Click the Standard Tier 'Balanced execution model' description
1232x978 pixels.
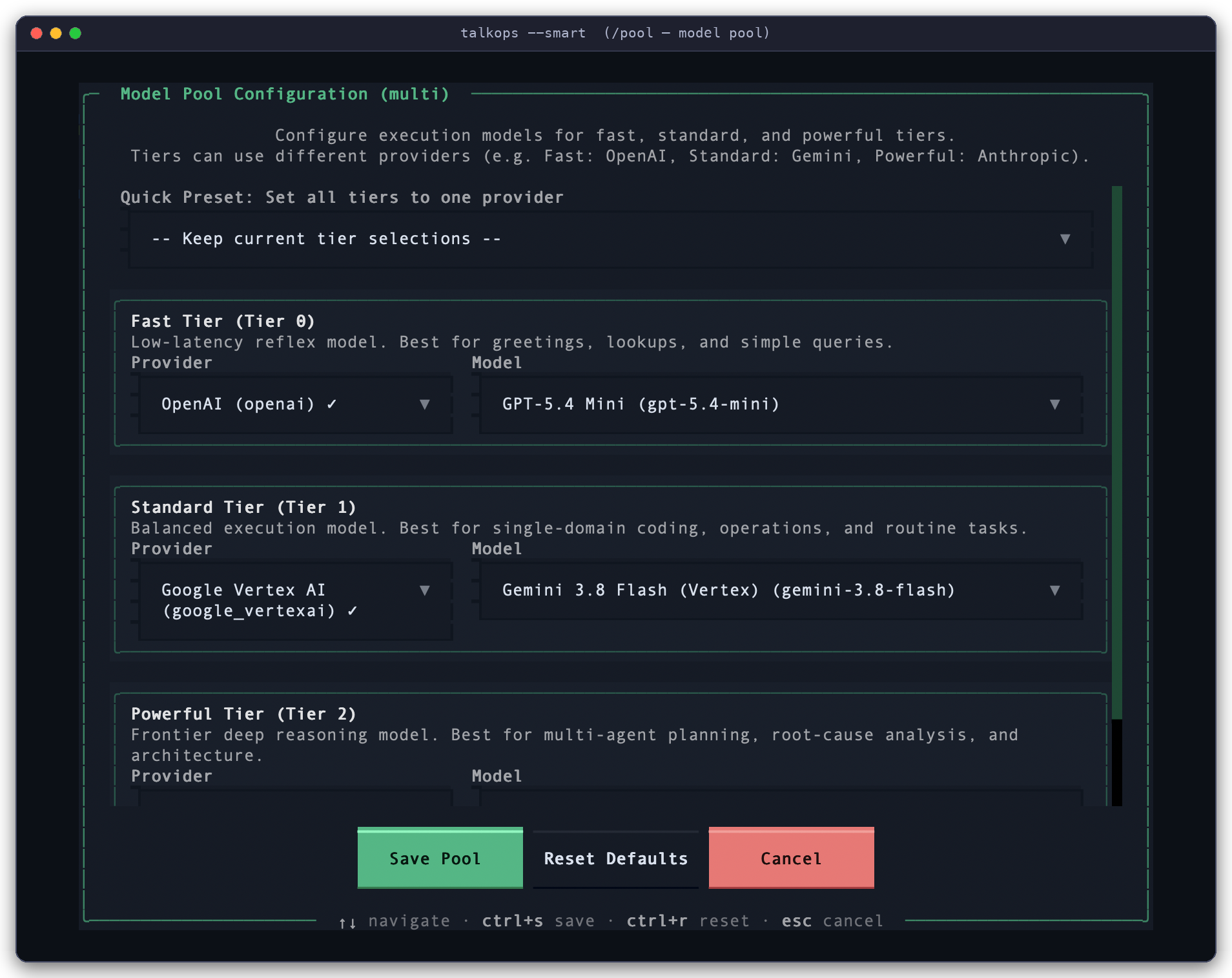(579, 528)
